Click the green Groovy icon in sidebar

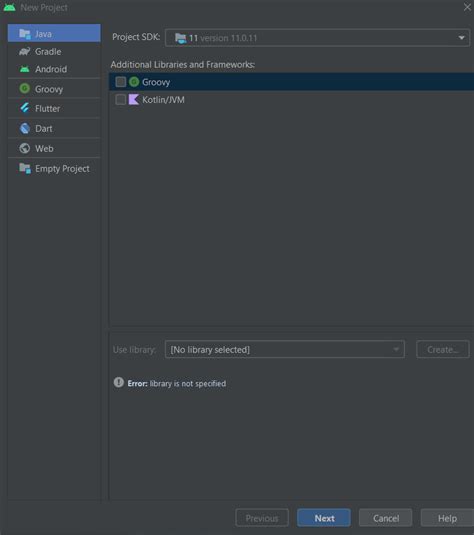pos(25,89)
